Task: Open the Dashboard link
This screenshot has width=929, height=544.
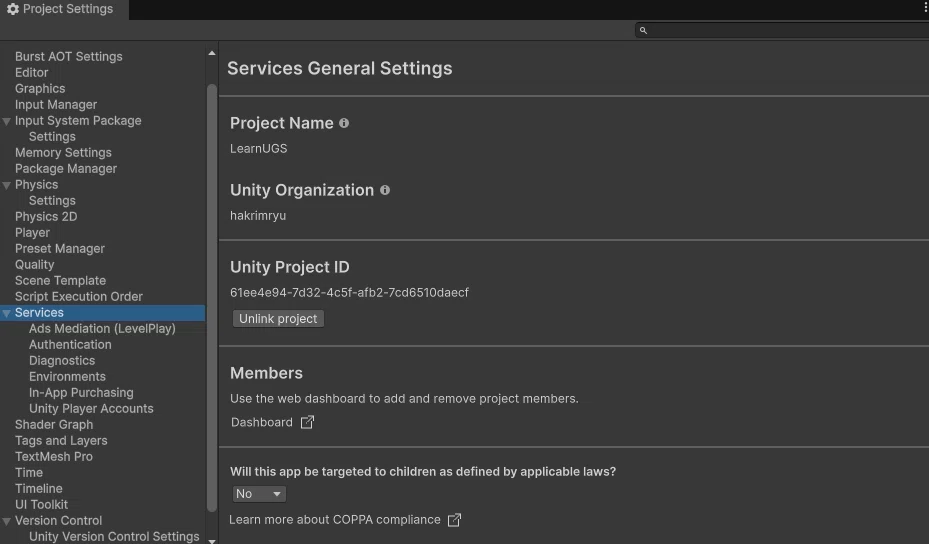Action: [x=262, y=422]
